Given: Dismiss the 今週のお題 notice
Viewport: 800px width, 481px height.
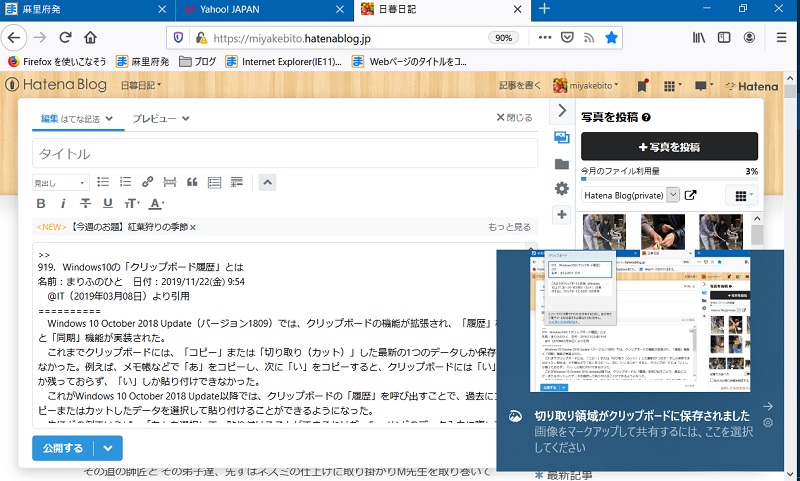Looking at the screenshot, I should pos(193,227).
